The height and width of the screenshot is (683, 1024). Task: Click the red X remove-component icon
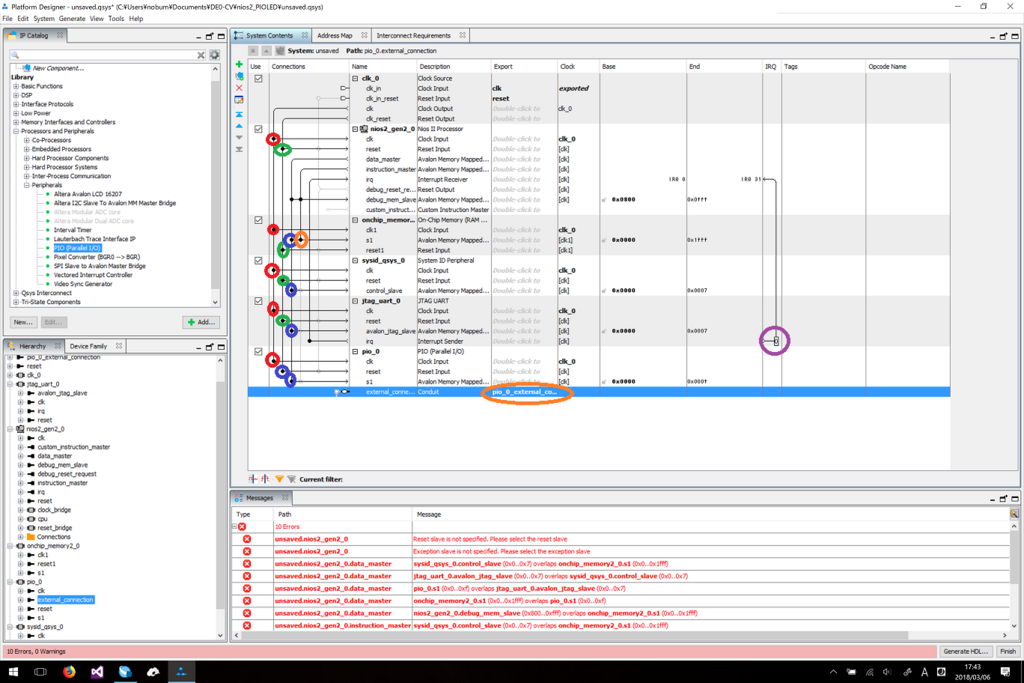pyautogui.click(x=239, y=87)
